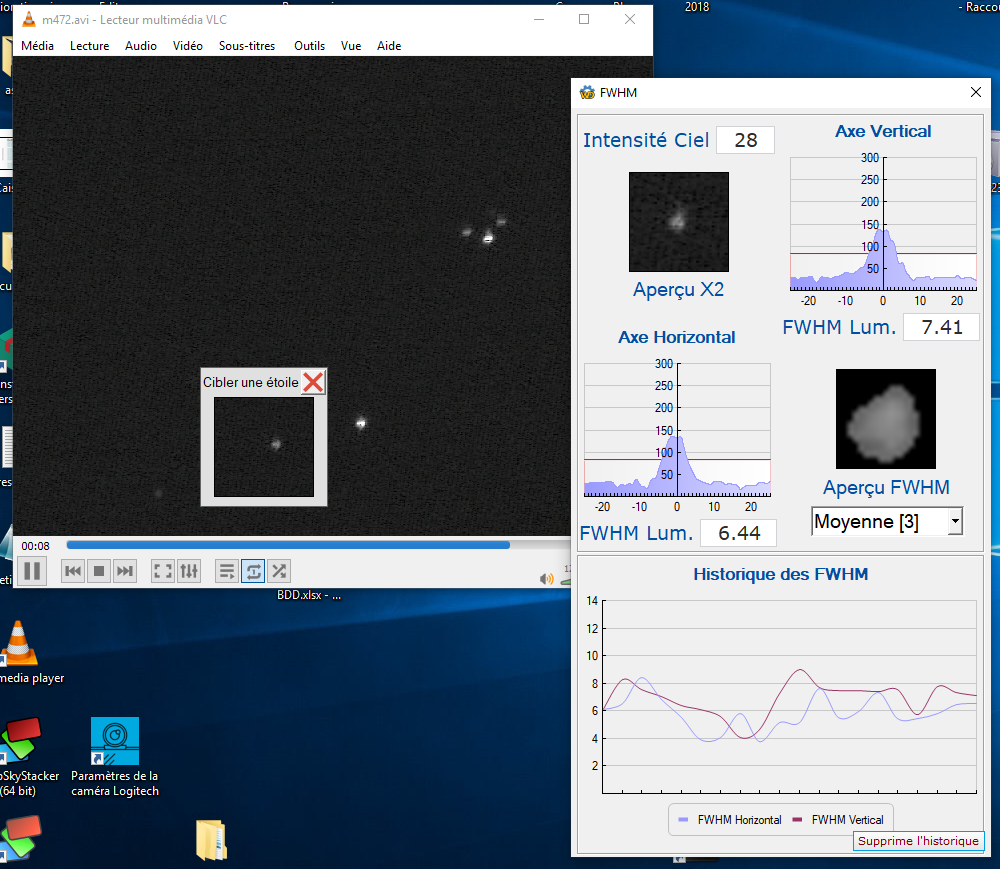Viewport: 1000px width, 869px height.
Task: Open the Média menu
Action: (x=38, y=46)
